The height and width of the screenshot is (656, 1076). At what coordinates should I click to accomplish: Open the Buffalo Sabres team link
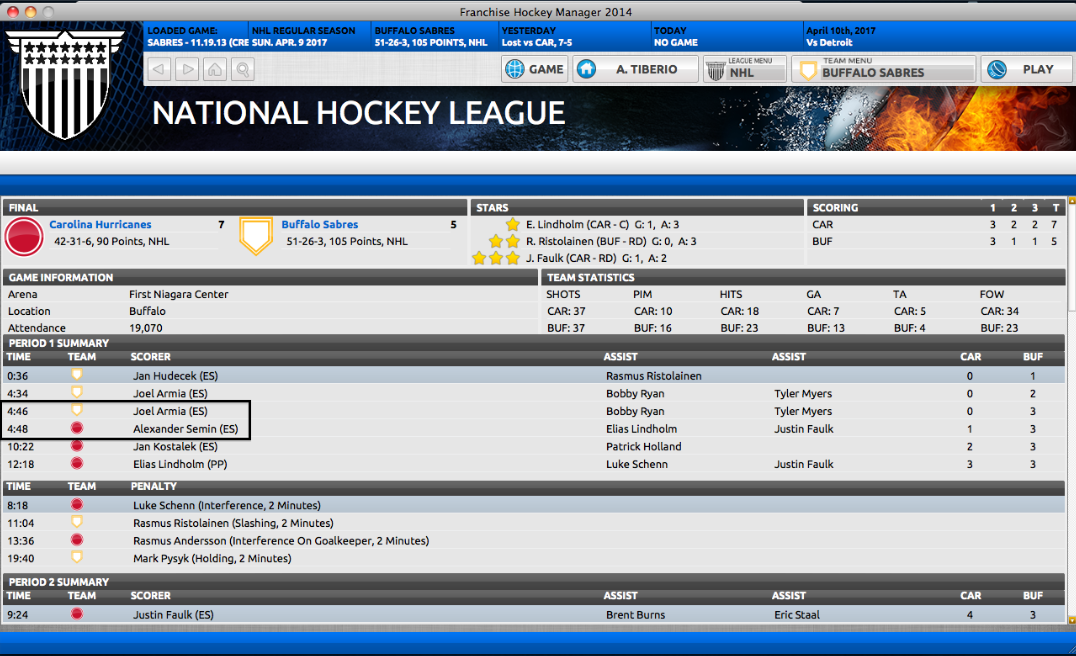319,225
